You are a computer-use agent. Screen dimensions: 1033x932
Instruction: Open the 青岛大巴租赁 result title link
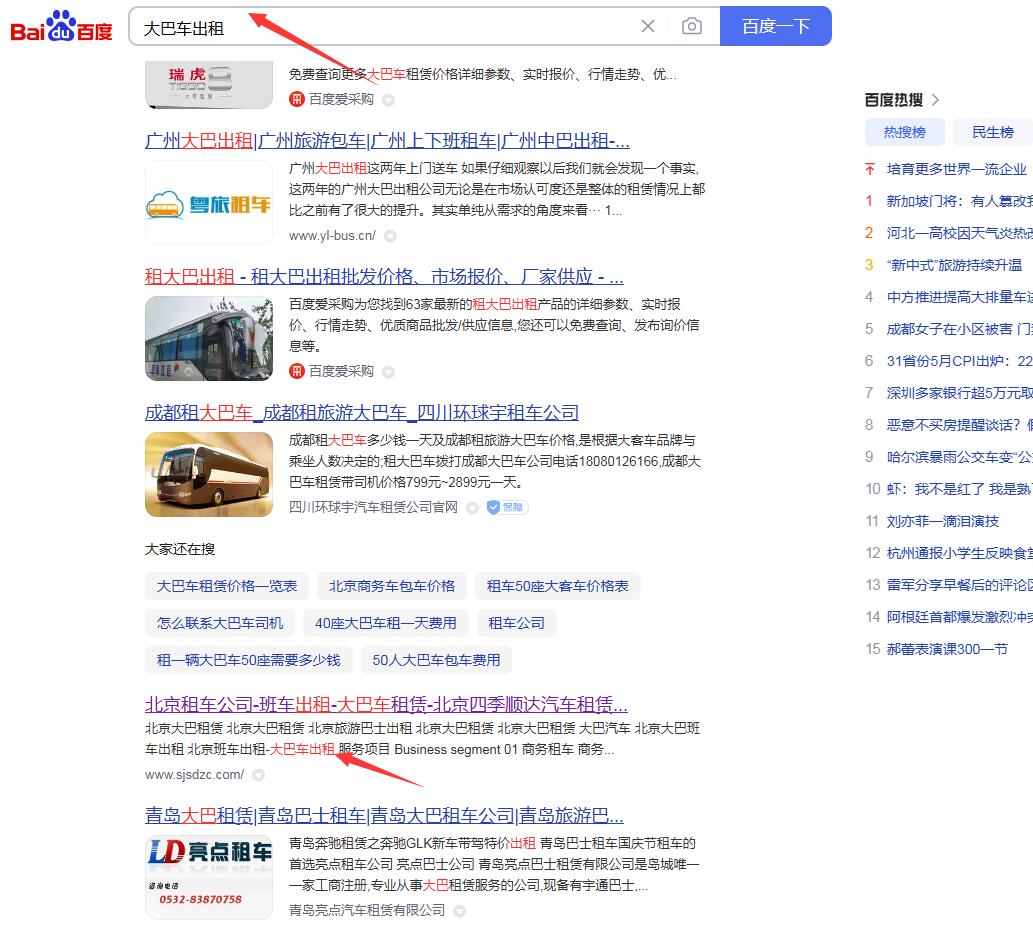[384, 816]
